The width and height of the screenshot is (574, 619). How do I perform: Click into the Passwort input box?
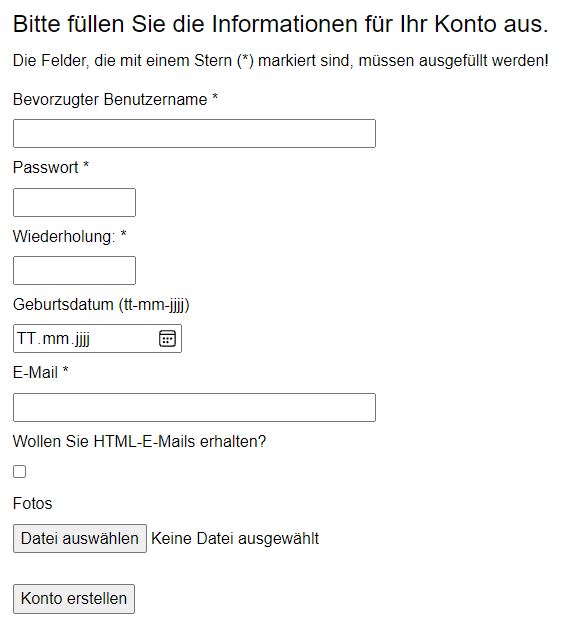[x=74, y=203]
